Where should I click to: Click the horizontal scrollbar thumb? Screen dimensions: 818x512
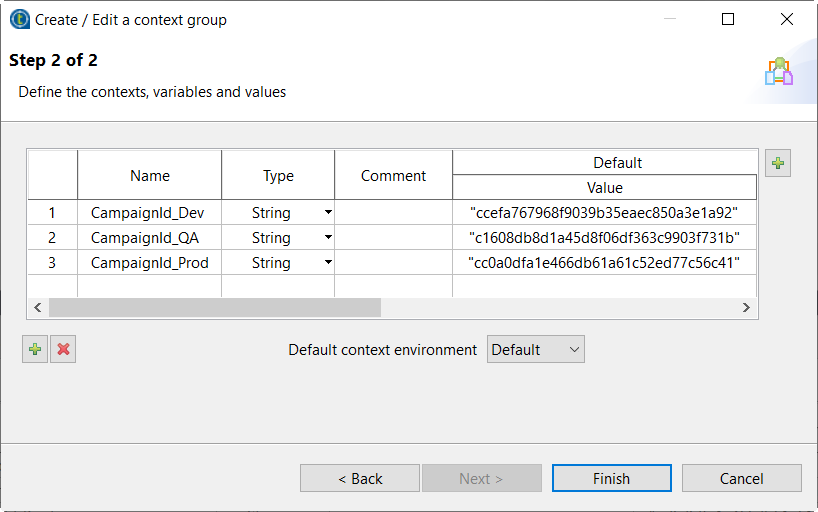pos(214,308)
